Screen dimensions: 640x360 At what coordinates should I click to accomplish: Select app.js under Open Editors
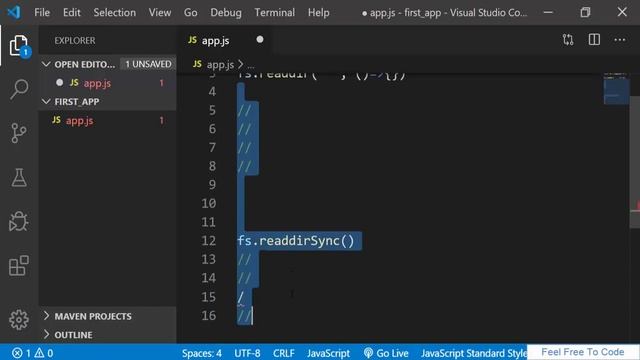[x=108, y=83]
